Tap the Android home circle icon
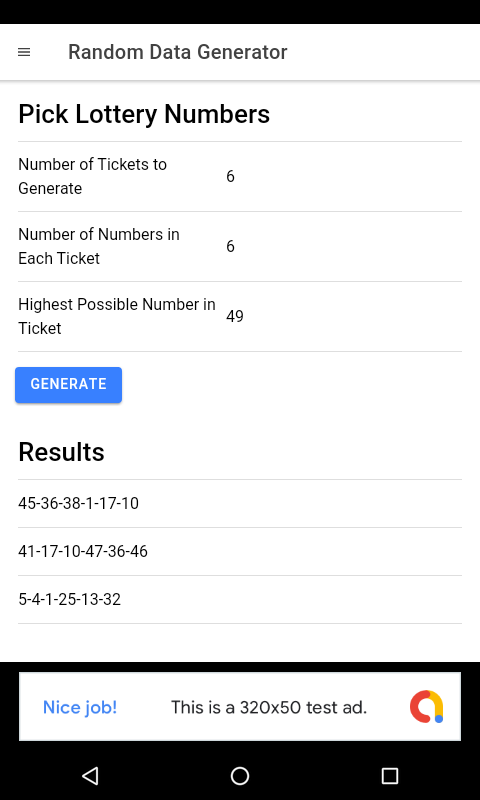Screen dimensions: 480x800 [x=240, y=776]
